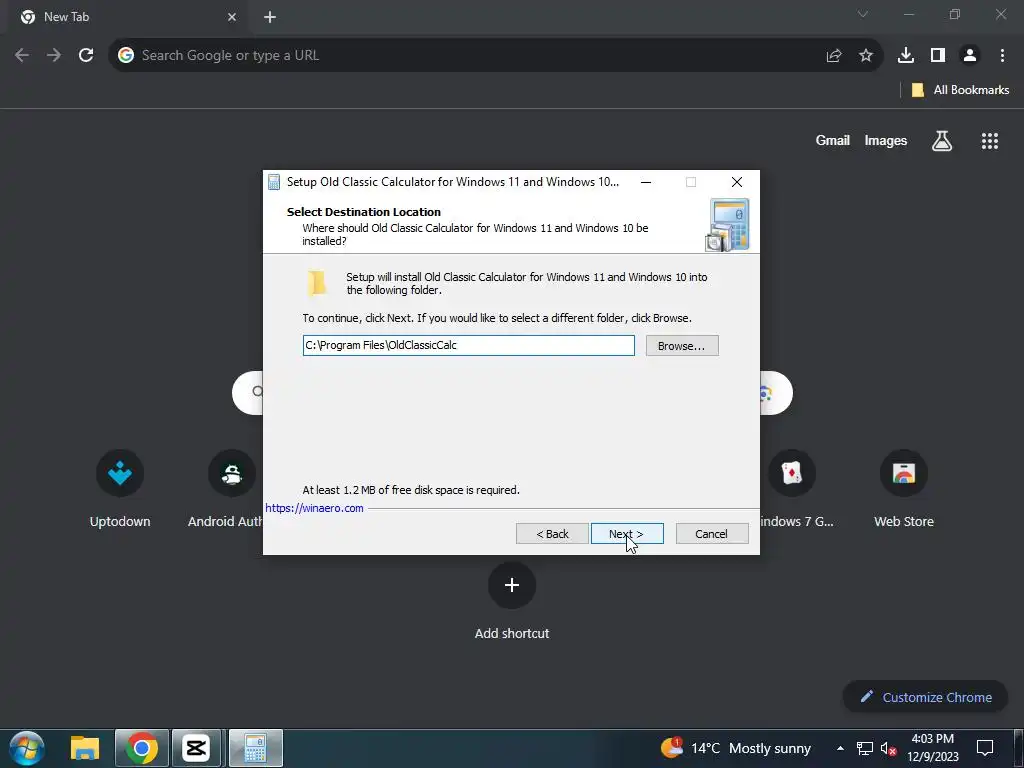
Task: Close the New Tab tab
Action: tap(232, 17)
